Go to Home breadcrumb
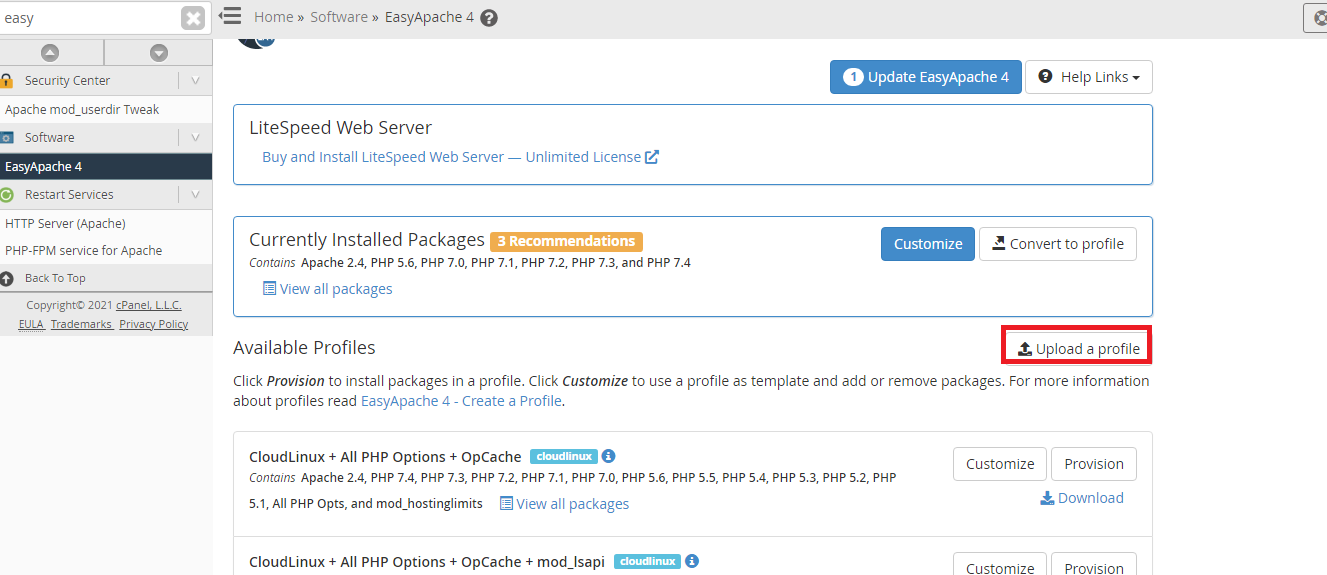This screenshot has width=1327, height=575. (x=274, y=17)
